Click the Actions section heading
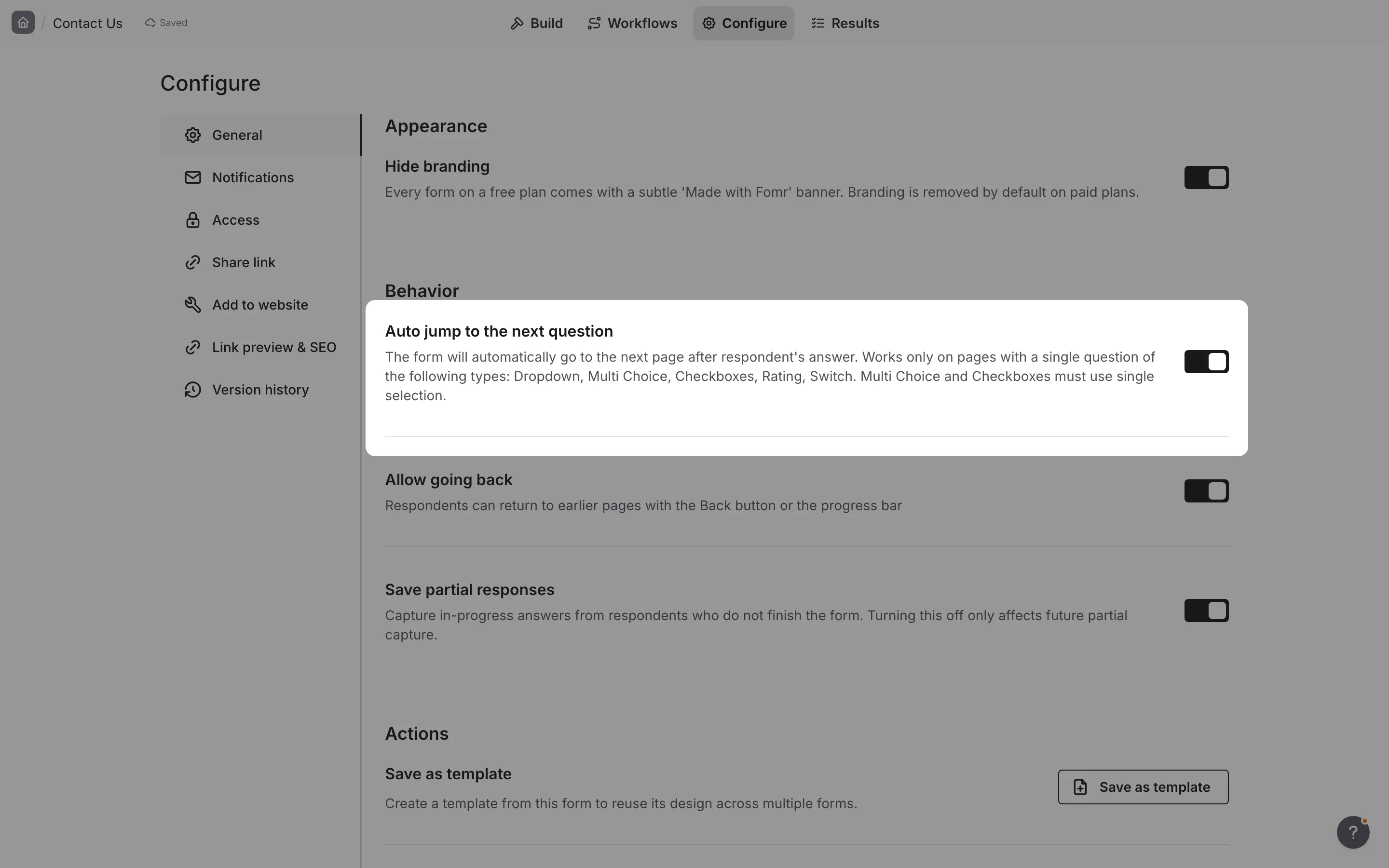The height and width of the screenshot is (868, 1389). (x=417, y=733)
